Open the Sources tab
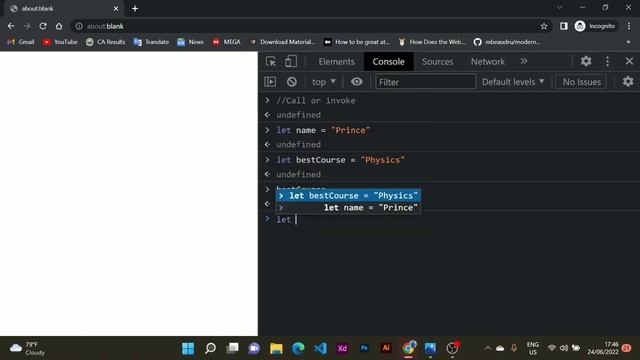This screenshot has height=360, width=640. tap(437, 62)
